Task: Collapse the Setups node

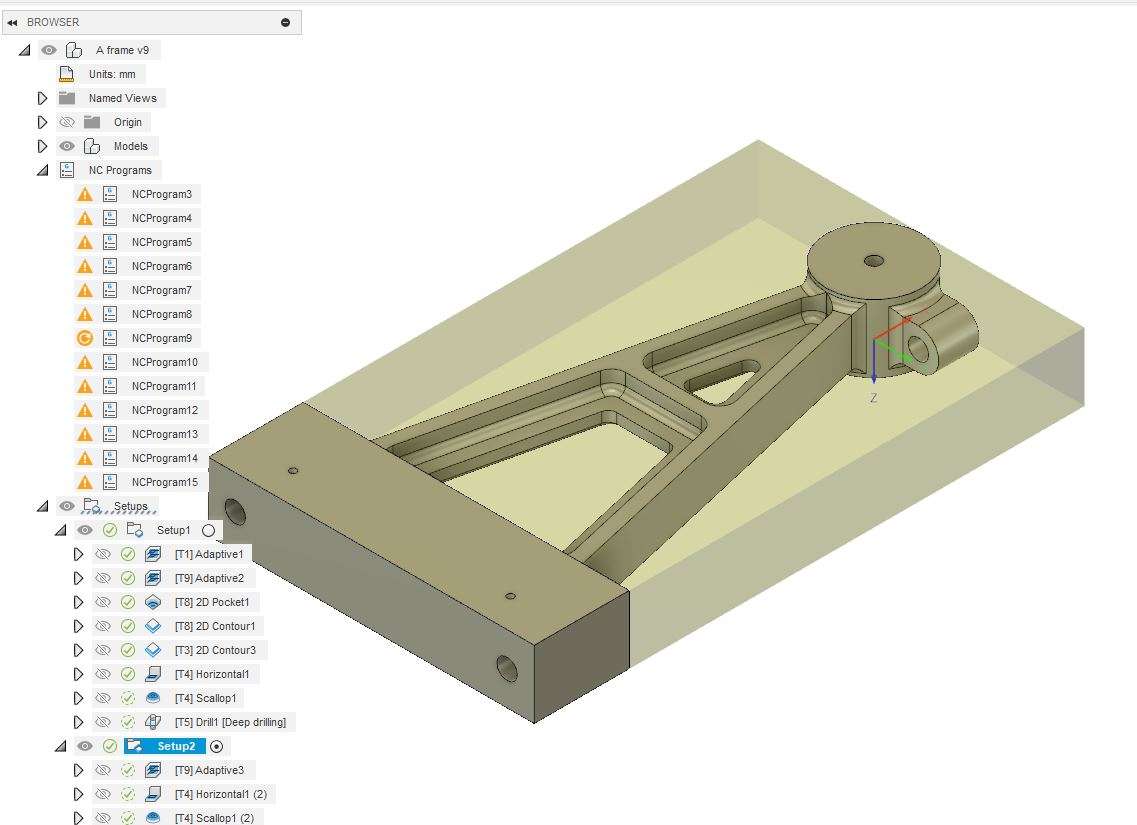Action: pyautogui.click(x=43, y=506)
